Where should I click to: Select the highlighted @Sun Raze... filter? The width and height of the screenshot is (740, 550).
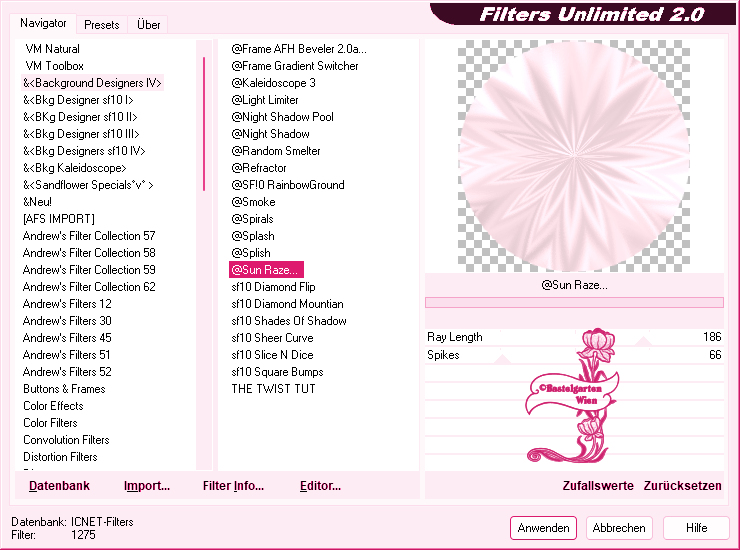click(266, 270)
